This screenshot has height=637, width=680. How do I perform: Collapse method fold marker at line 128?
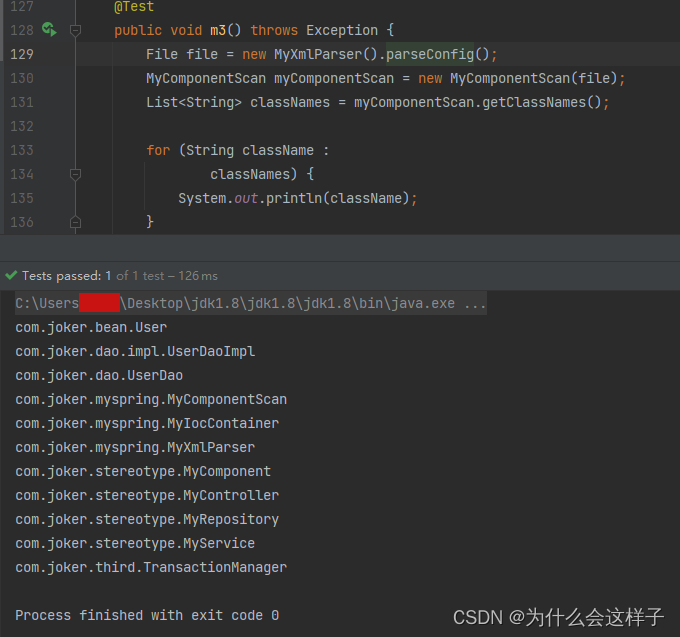pyautogui.click(x=75, y=30)
